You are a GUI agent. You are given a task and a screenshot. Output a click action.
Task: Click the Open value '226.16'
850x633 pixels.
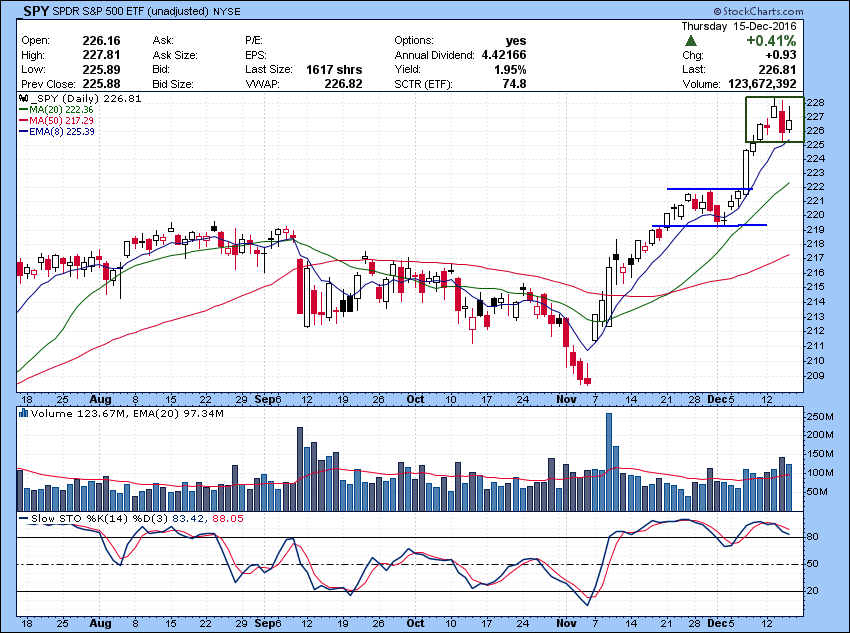pos(101,41)
